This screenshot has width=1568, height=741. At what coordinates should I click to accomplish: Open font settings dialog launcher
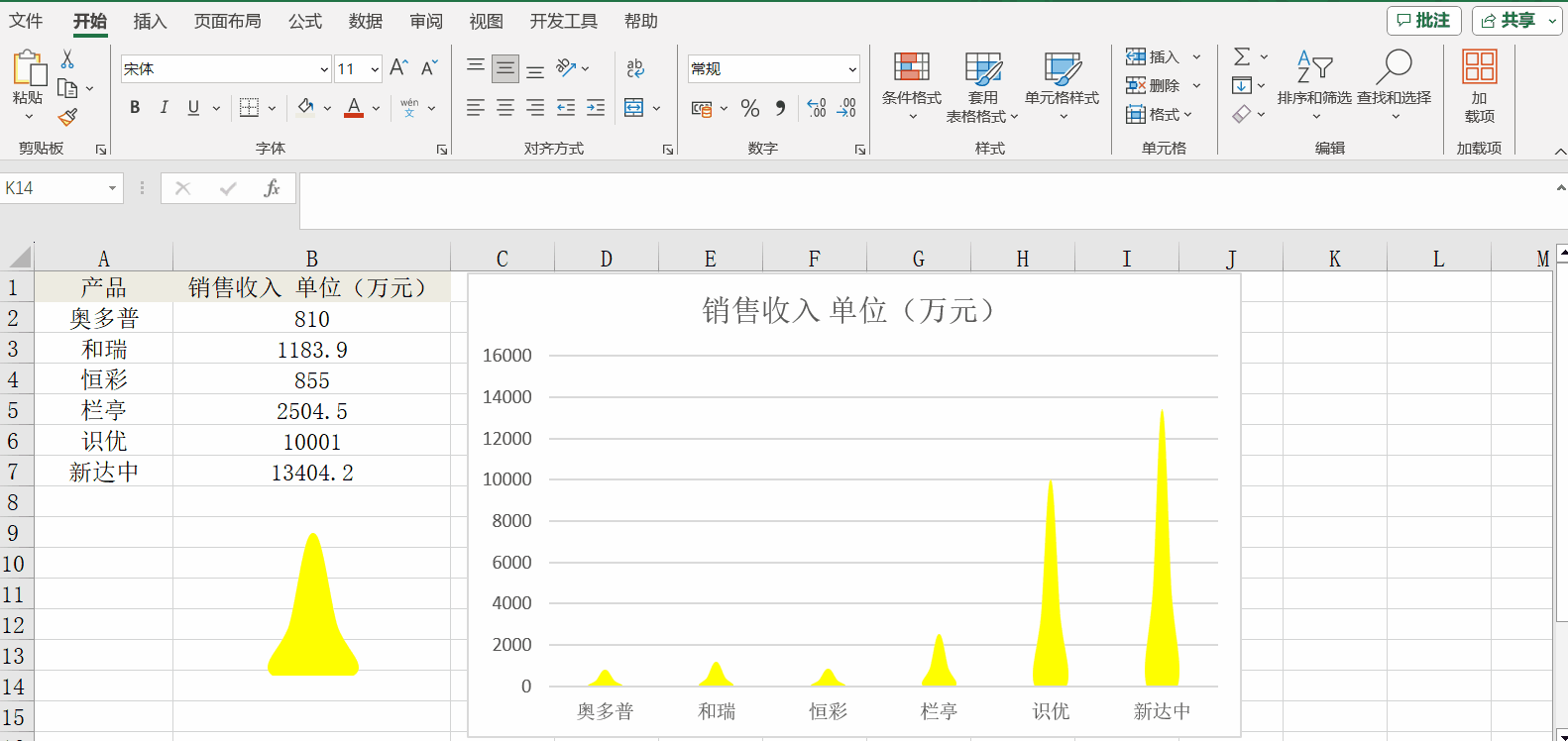click(x=441, y=150)
